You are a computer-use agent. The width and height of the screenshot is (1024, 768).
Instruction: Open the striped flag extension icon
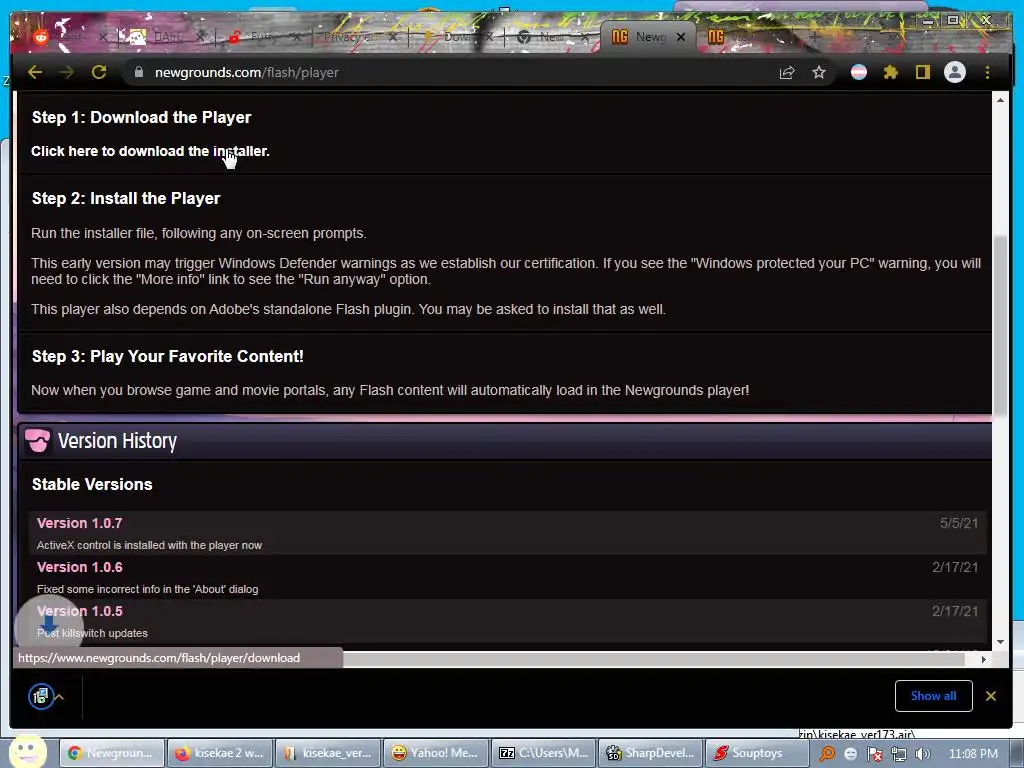click(x=859, y=72)
